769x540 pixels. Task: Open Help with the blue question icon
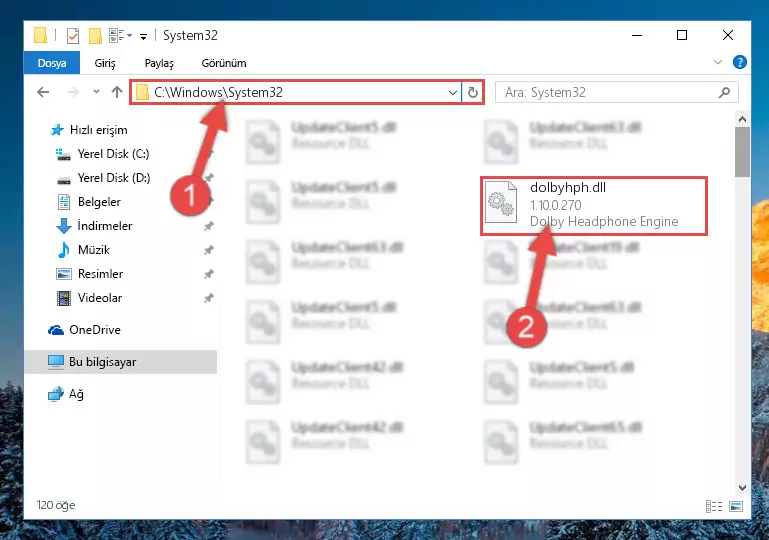(740, 62)
